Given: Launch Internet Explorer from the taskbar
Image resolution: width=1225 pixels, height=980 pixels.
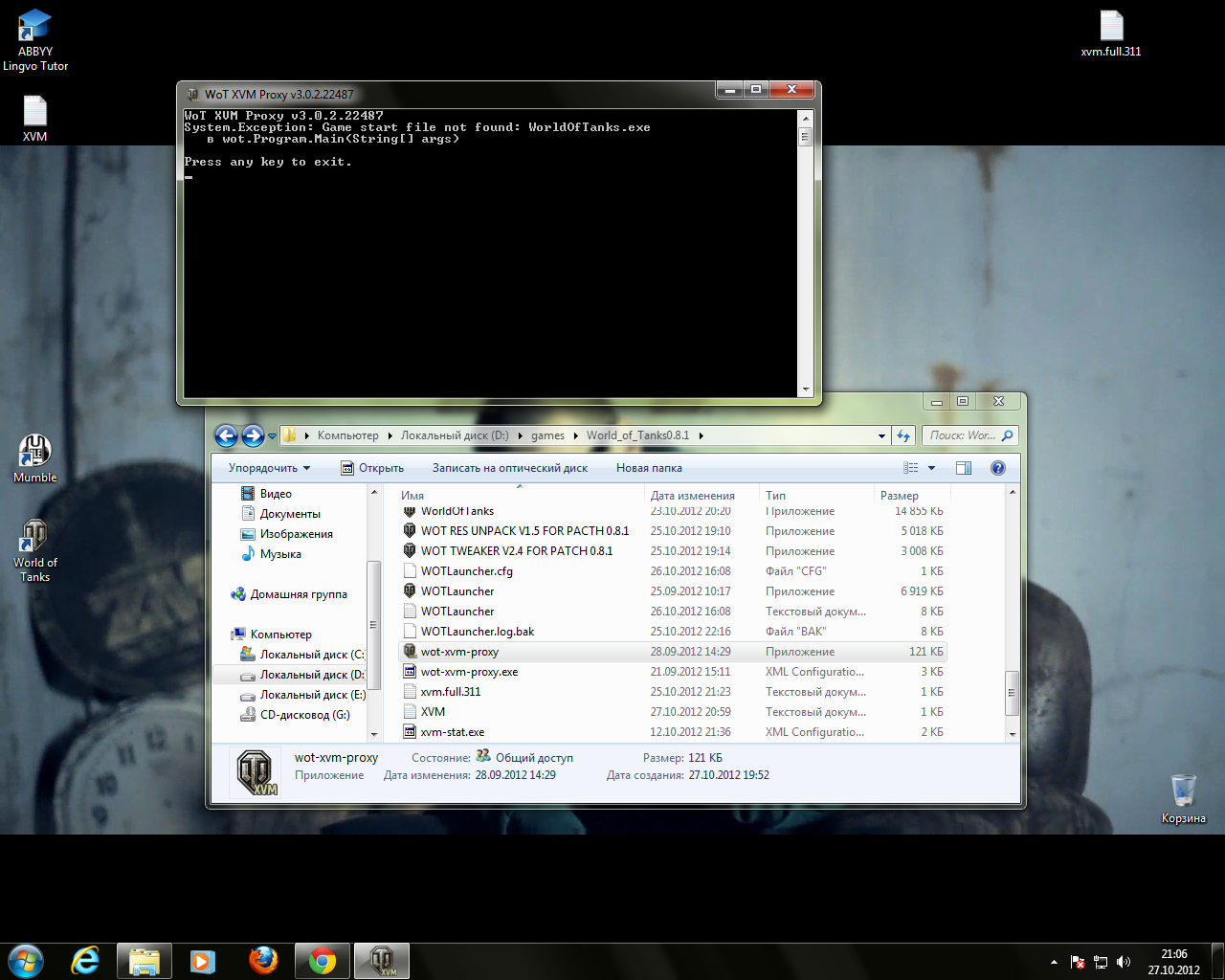Looking at the screenshot, I should 85,961.
